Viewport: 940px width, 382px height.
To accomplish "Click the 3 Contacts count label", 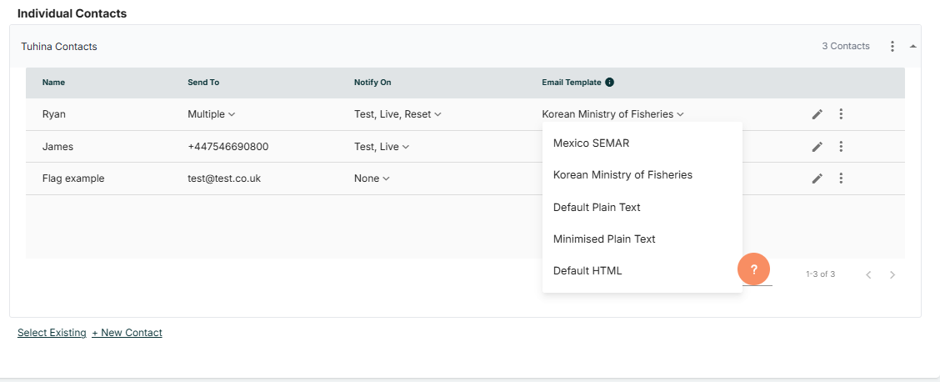I will (845, 46).
